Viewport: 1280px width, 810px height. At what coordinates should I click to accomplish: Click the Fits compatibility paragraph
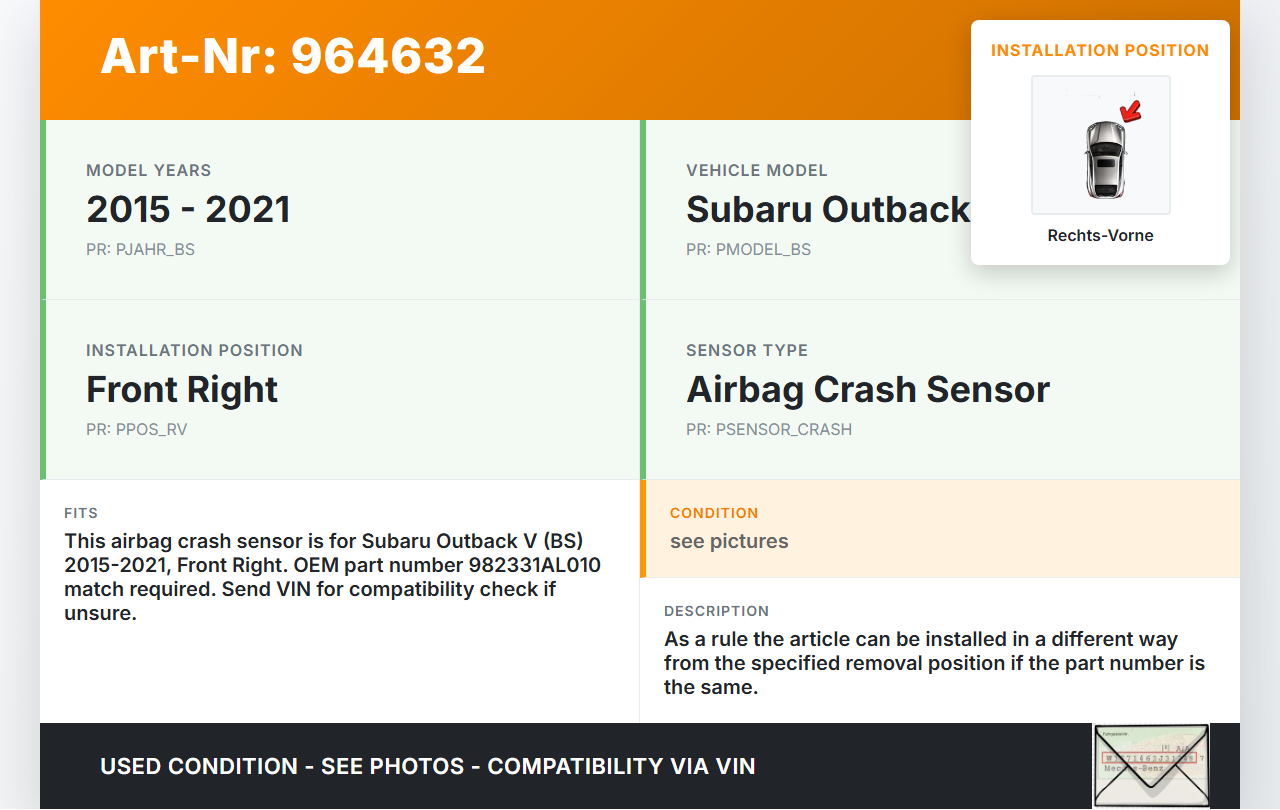point(332,577)
